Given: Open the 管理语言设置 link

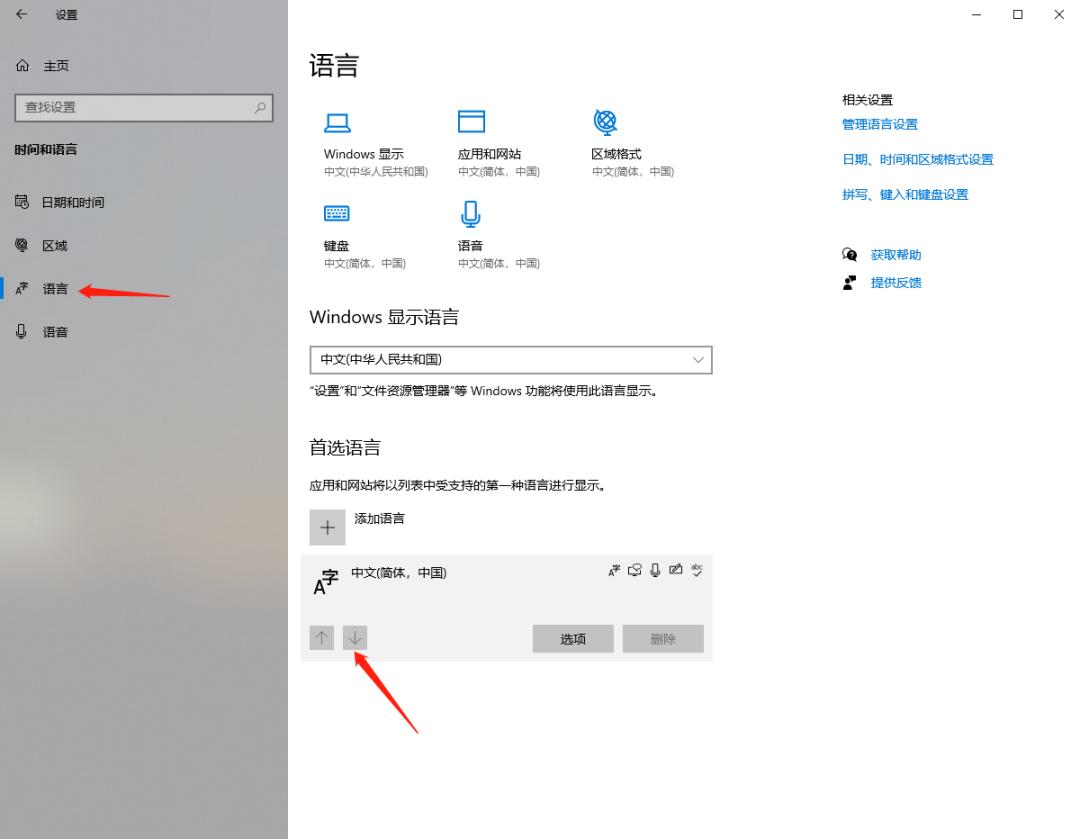Looking at the screenshot, I should pos(879,124).
